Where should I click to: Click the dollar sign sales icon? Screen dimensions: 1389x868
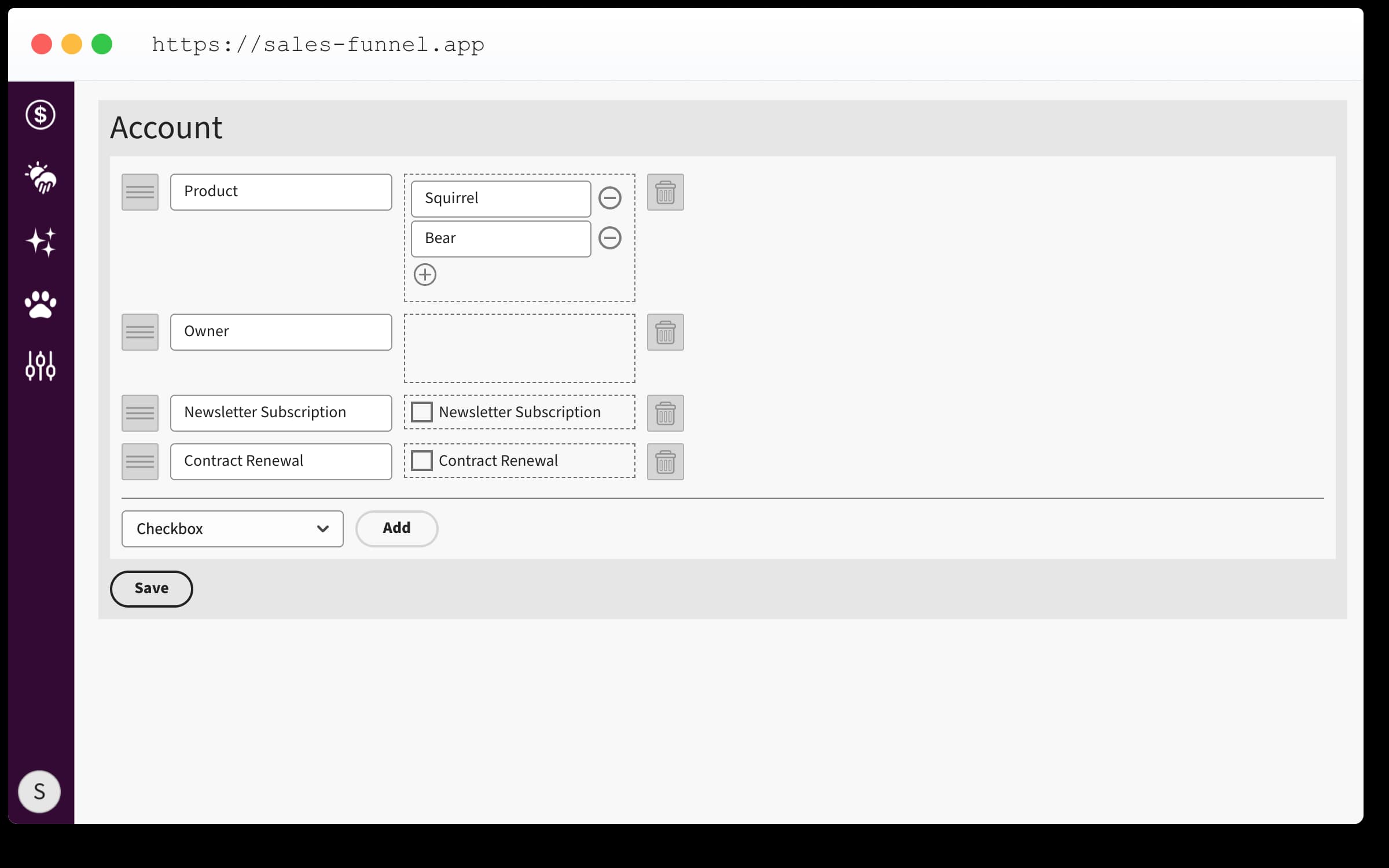coord(40,115)
